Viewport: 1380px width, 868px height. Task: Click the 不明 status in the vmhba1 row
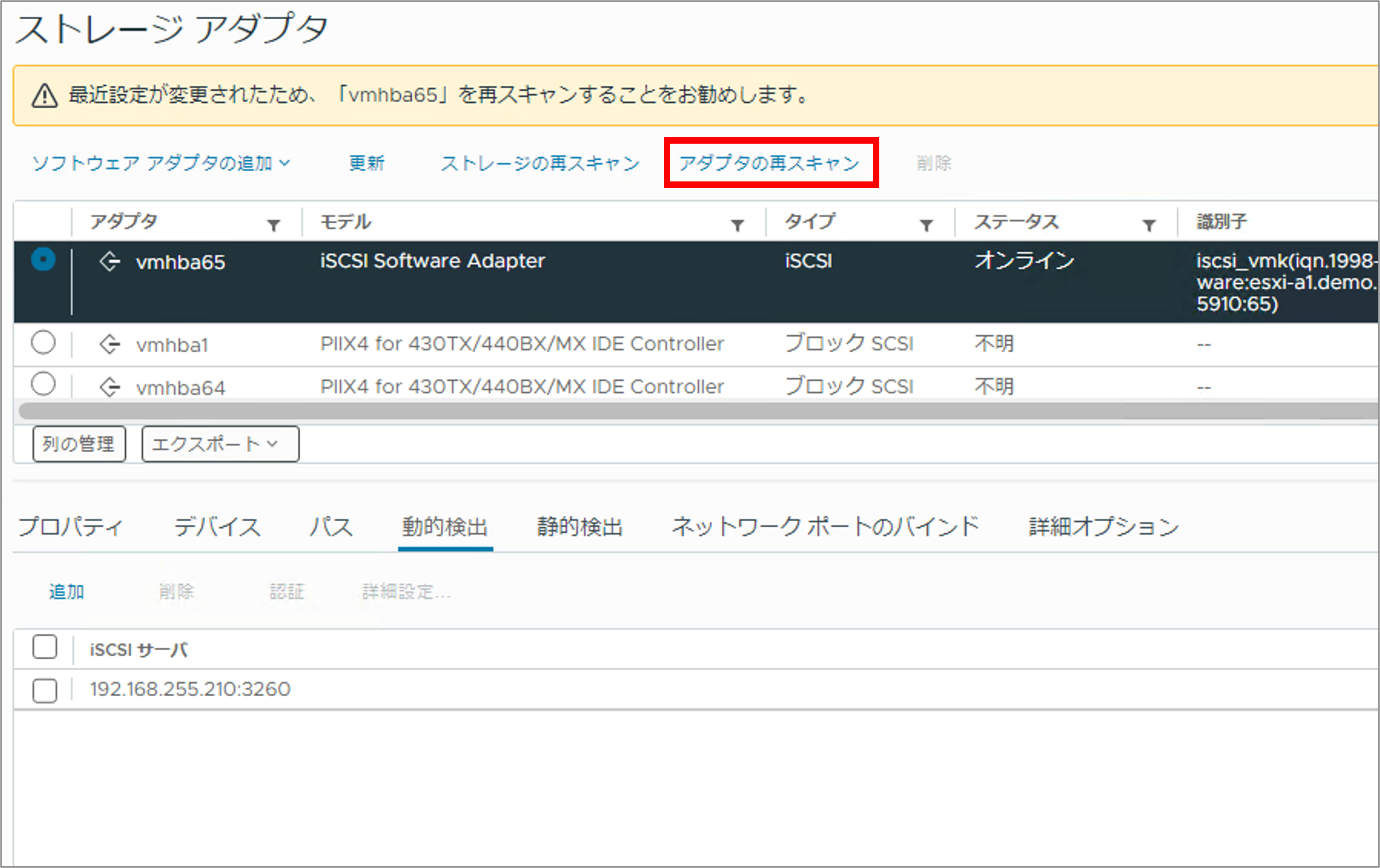(x=994, y=344)
